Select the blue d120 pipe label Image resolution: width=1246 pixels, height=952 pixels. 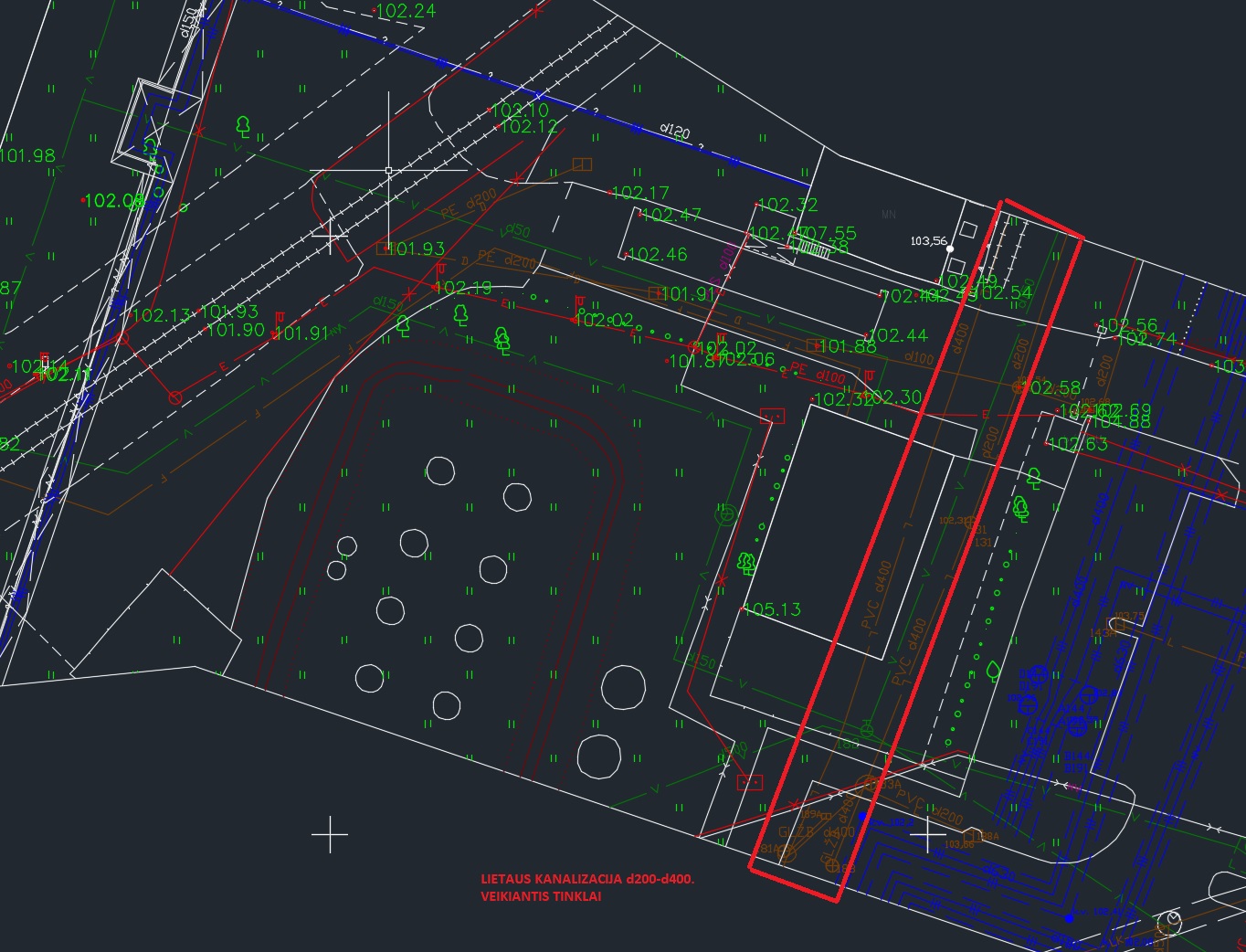(x=675, y=132)
